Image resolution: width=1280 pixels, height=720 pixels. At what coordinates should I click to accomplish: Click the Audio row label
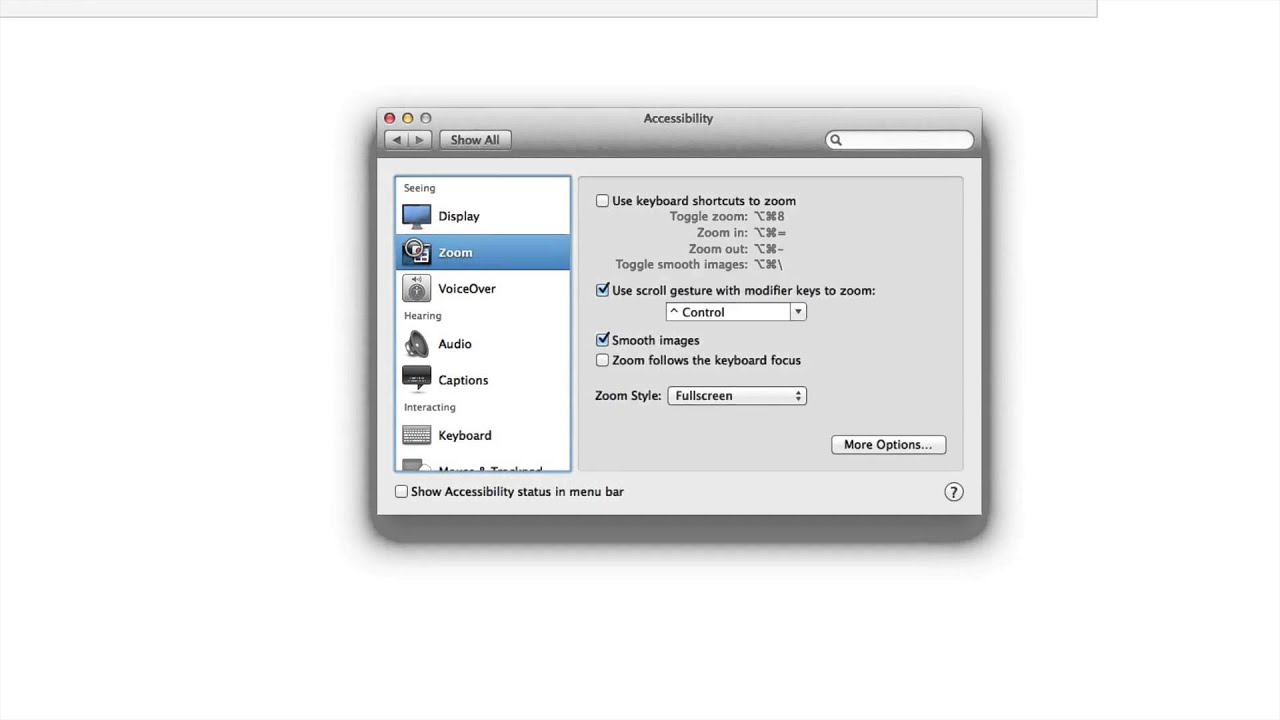[x=455, y=344]
